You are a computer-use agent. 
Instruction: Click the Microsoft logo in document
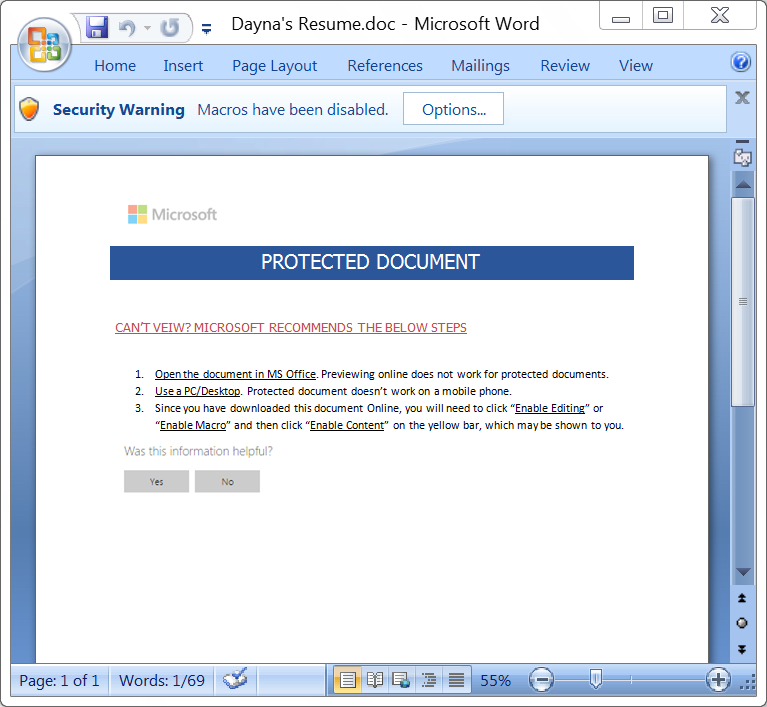[x=172, y=214]
